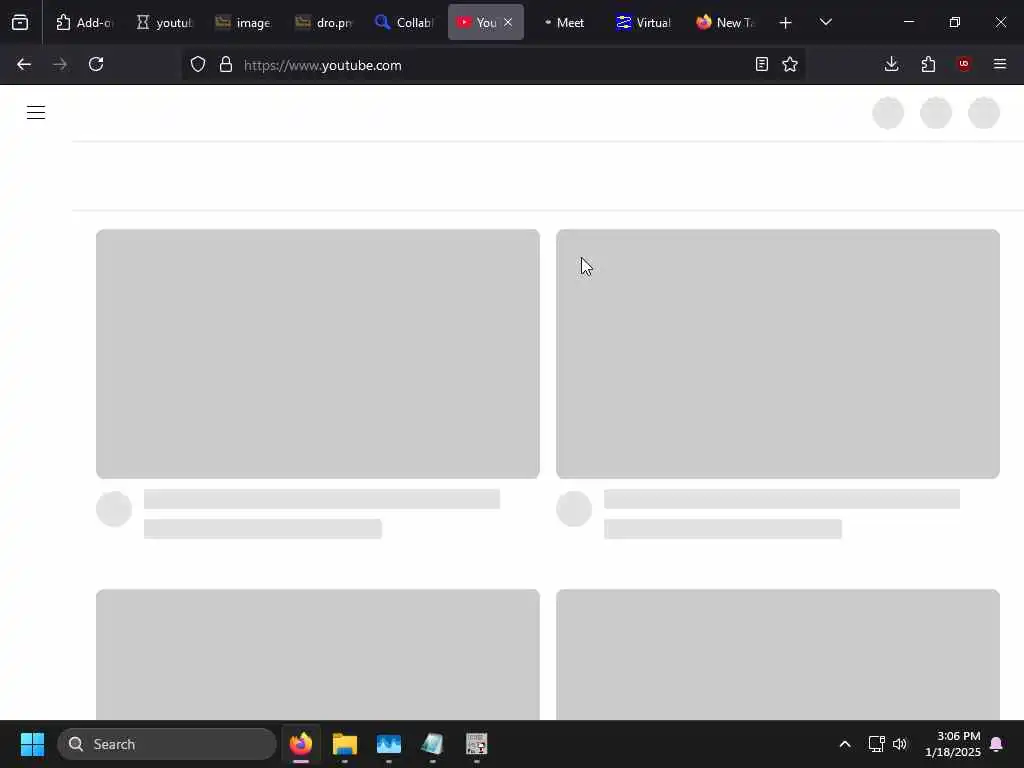The width and height of the screenshot is (1024, 768).
Task: Open the YouTube guide hamburger menu
Action: coord(36,113)
